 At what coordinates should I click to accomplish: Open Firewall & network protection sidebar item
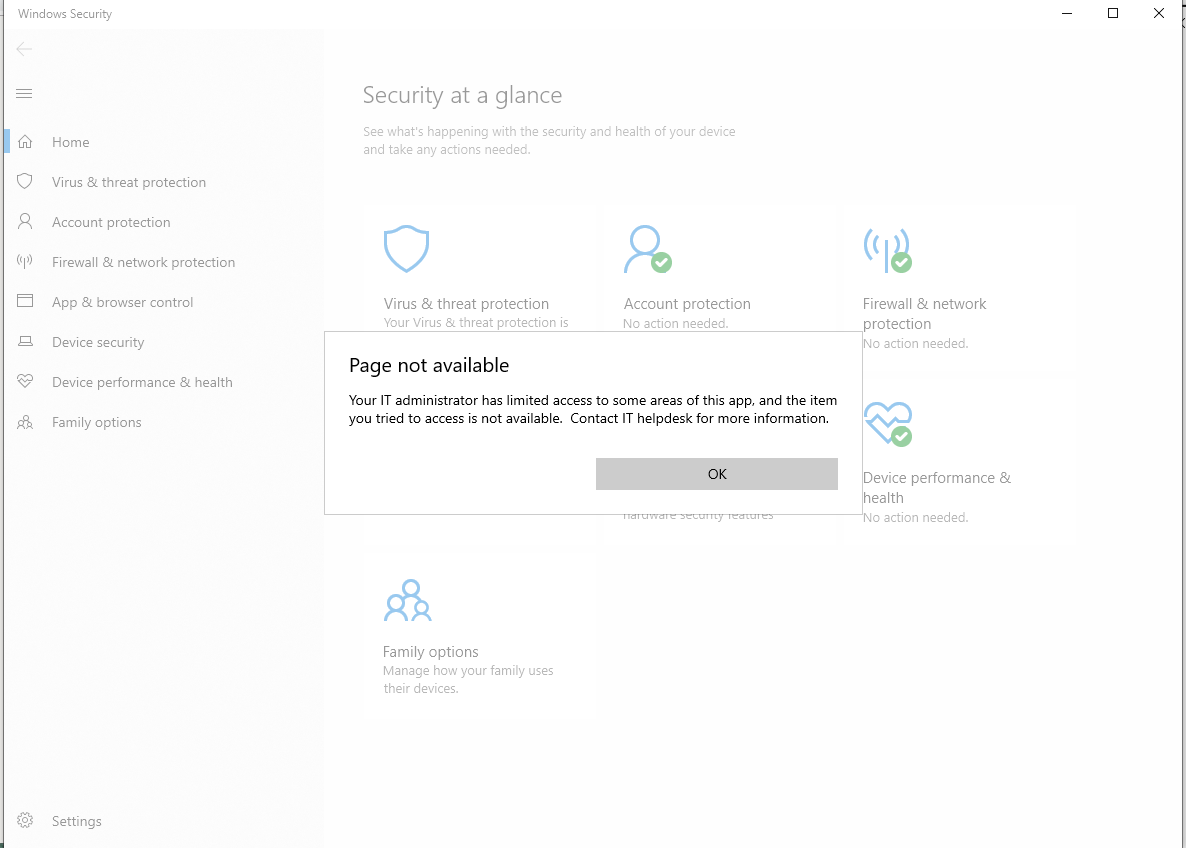click(x=143, y=262)
